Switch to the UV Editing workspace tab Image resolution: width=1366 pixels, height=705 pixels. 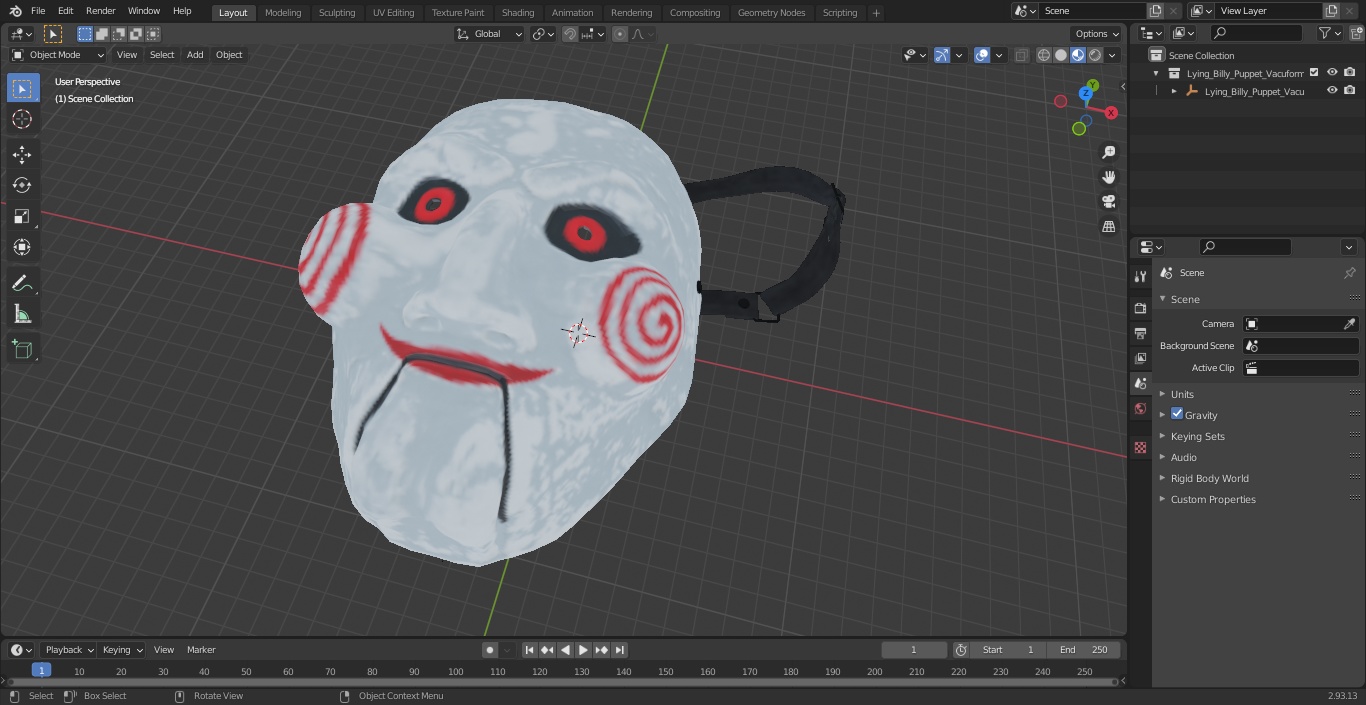coord(393,13)
